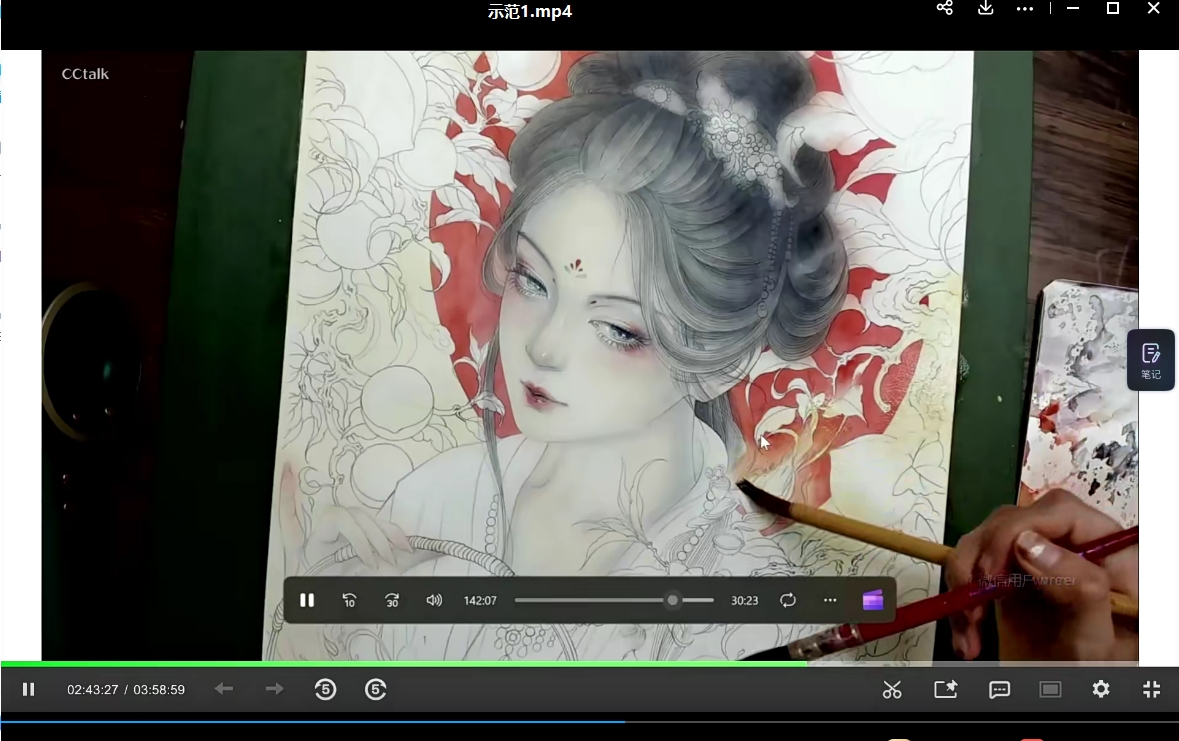The height and width of the screenshot is (741, 1179).
Task: Open the export-and-share icon
Action: [x=945, y=690]
